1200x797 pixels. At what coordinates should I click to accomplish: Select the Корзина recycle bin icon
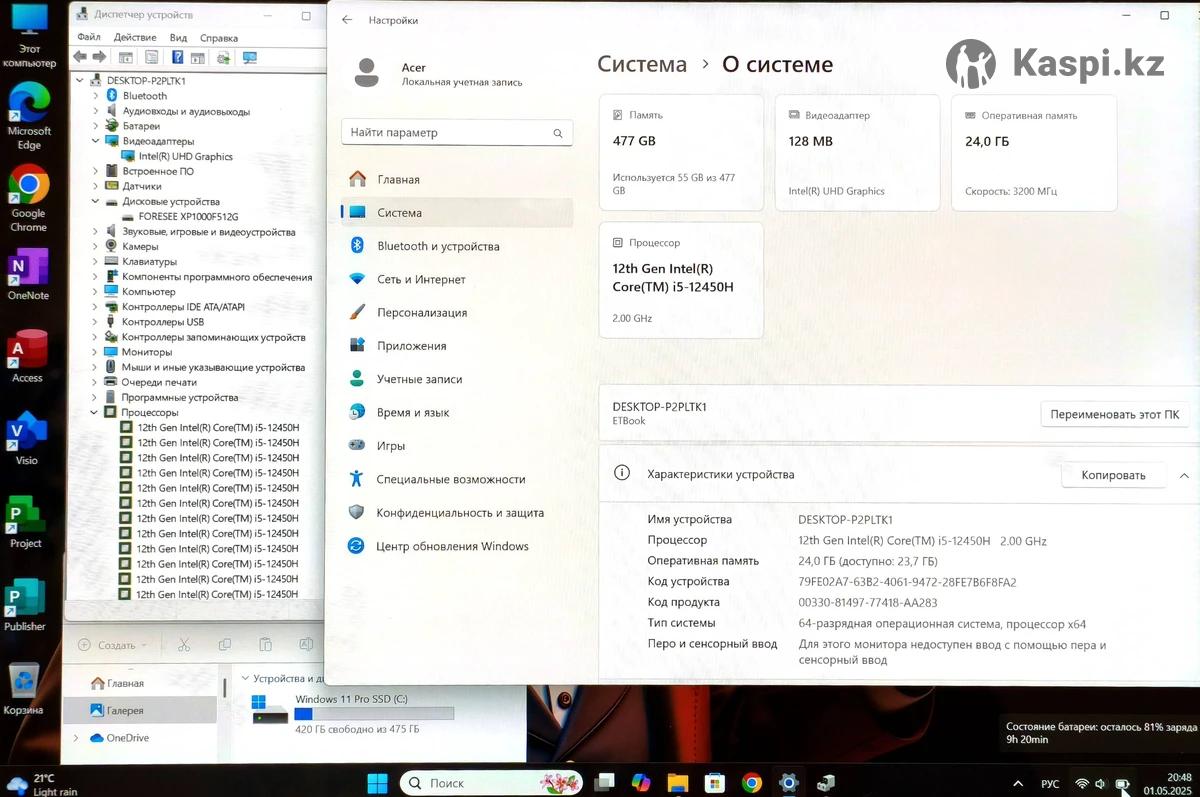coord(24,688)
